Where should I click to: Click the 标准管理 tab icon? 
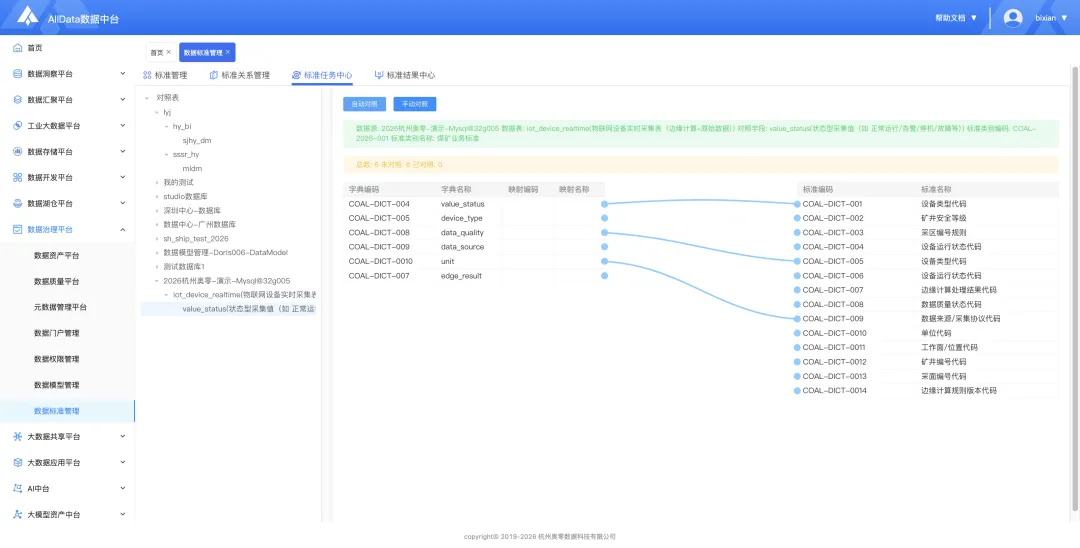pyautogui.click(x=147, y=75)
